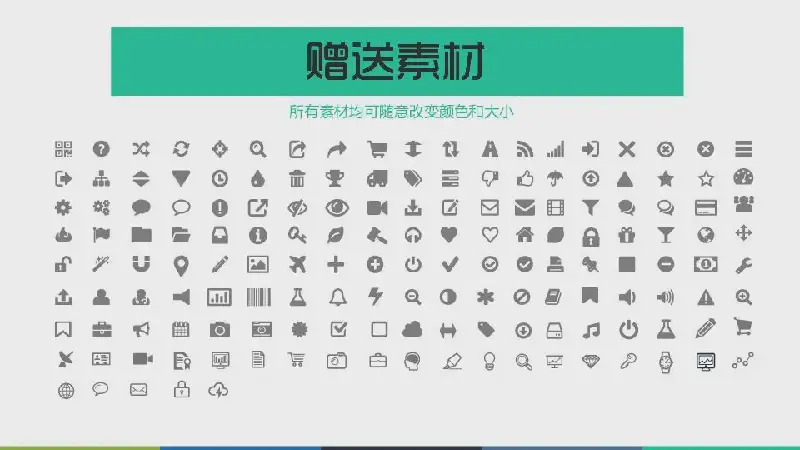The width and height of the screenshot is (800, 450).
Task: Select the globe grid icon in last row
Action: coord(66,391)
